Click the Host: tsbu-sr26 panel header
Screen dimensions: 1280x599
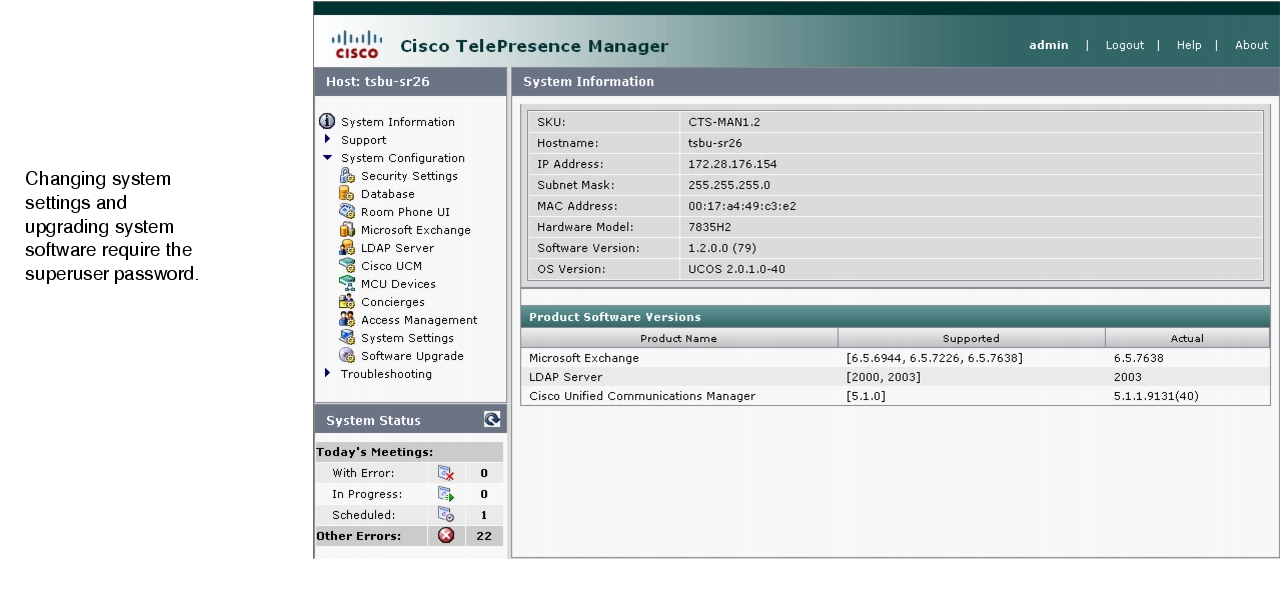click(410, 82)
